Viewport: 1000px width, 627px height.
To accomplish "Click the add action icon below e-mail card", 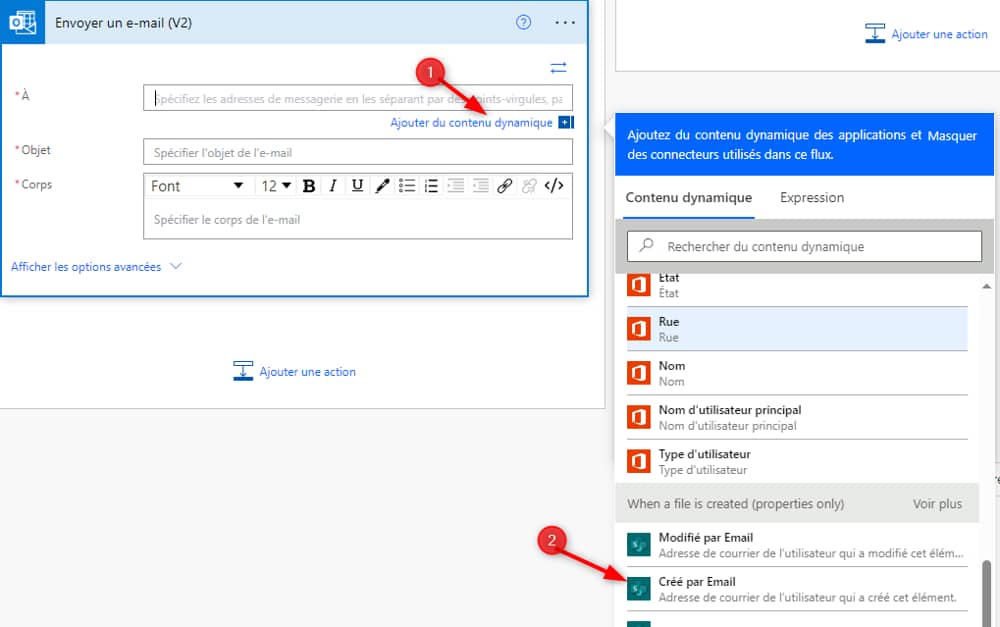I will [x=243, y=371].
